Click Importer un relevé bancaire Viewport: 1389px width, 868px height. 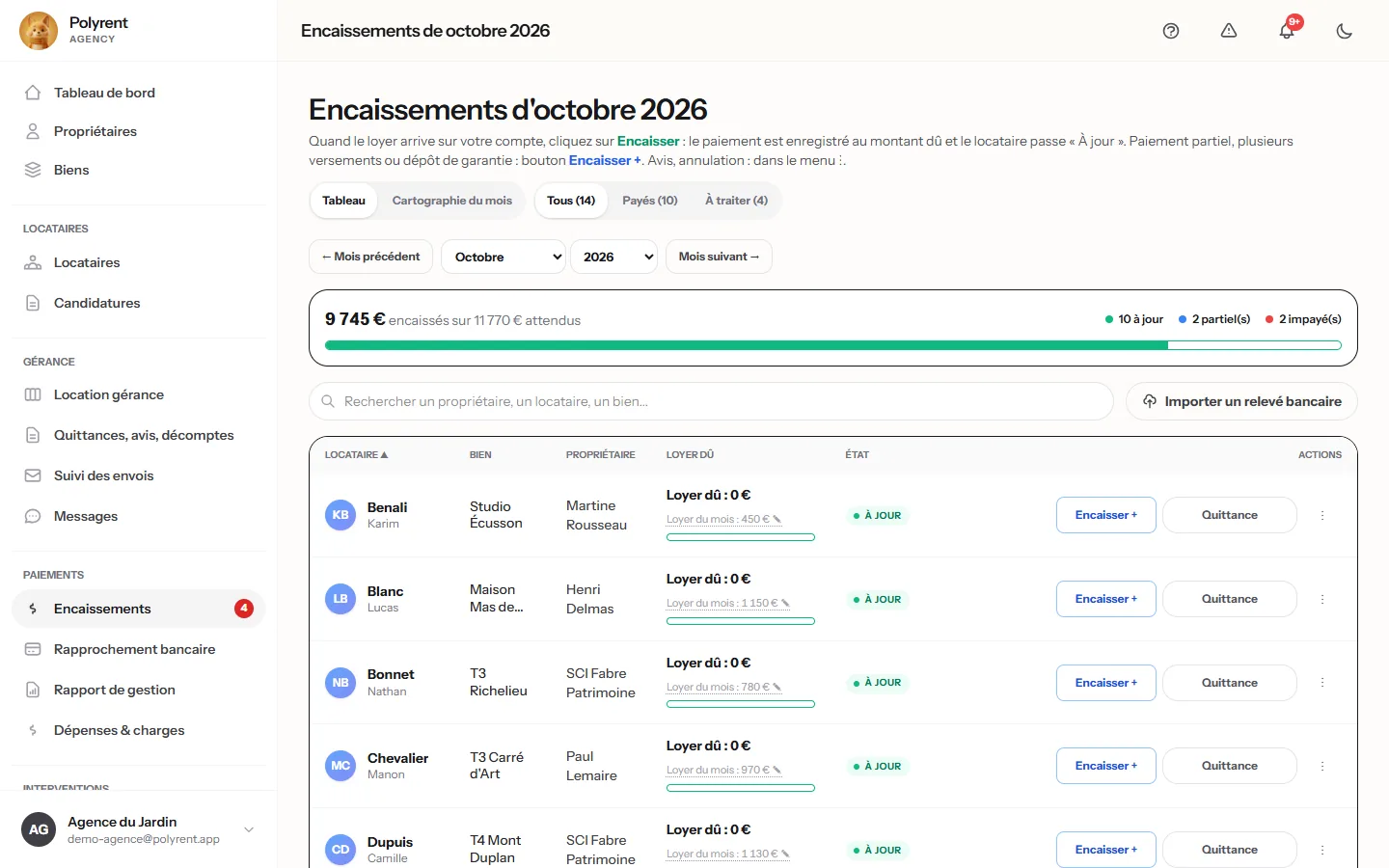(x=1241, y=401)
